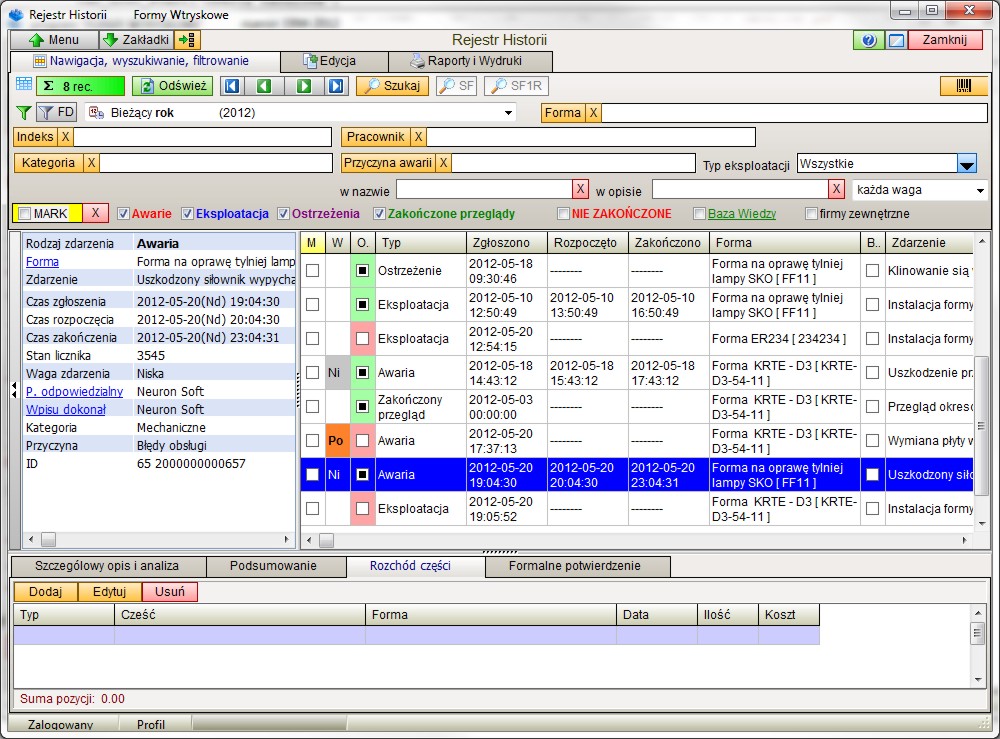Clear MARK selection with red X
The height and width of the screenshot is (739, 1000).
pos(95,213)
